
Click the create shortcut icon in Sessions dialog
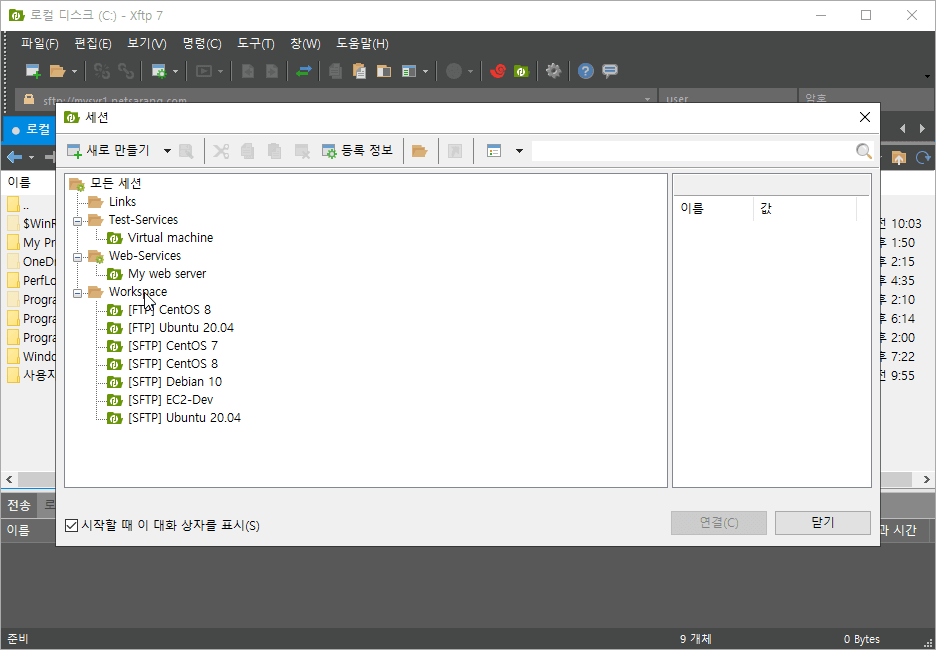click(x=455, y=151)
